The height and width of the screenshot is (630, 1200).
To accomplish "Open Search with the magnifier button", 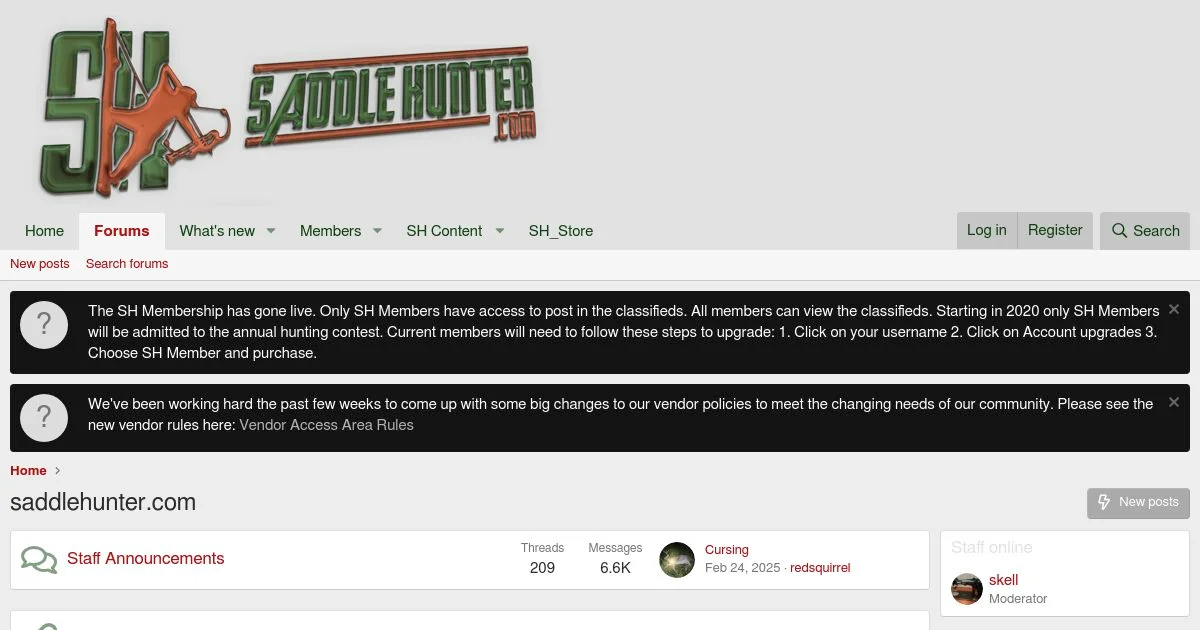I will 1145,231.
